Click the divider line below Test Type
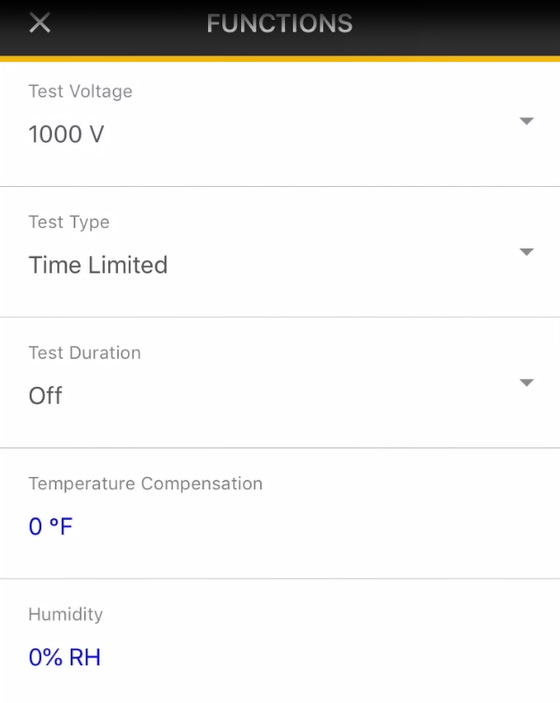 (x=280, y=317)
